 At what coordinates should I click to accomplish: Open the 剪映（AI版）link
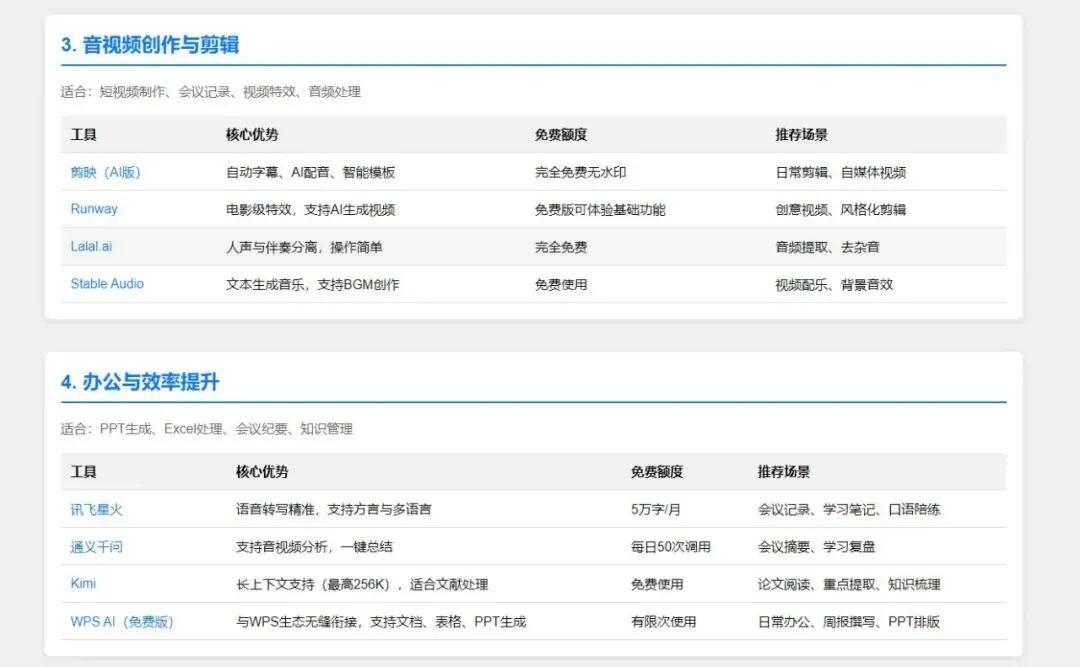(105, 172)
